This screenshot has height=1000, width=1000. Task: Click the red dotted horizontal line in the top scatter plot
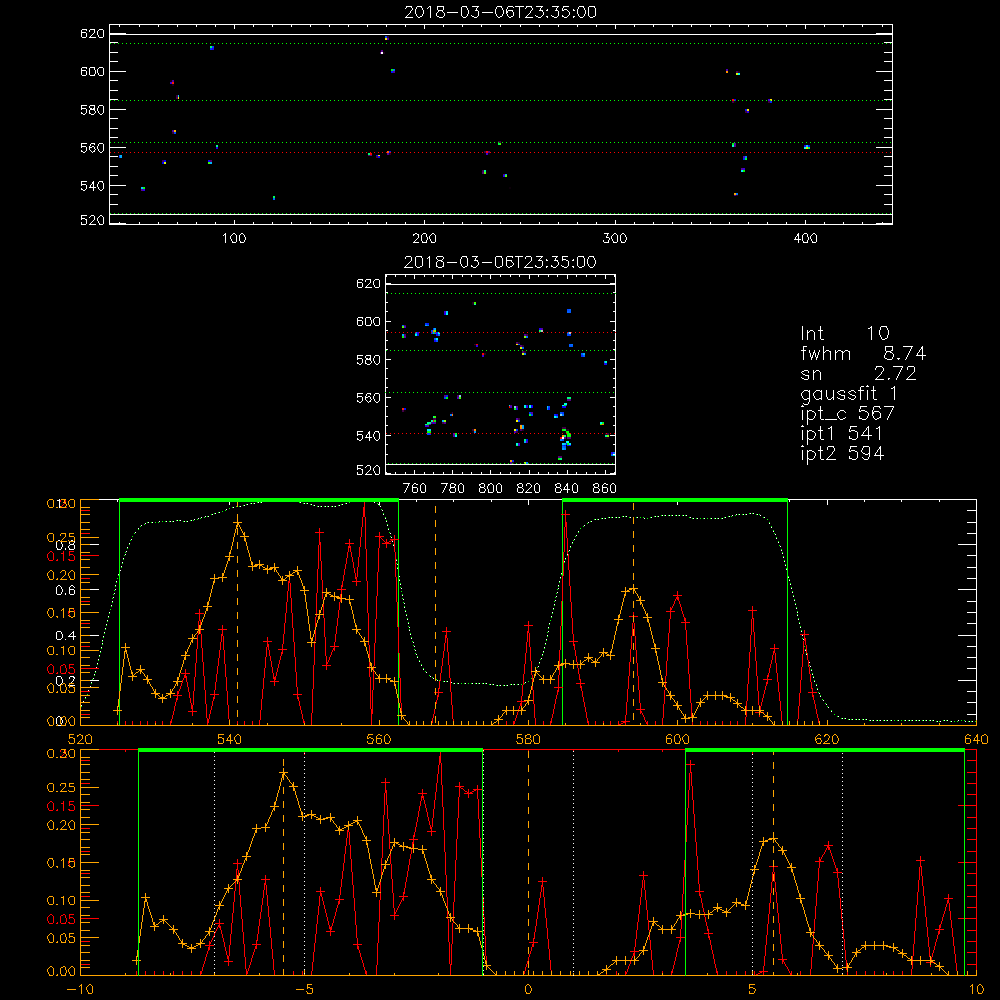(501, 152)
